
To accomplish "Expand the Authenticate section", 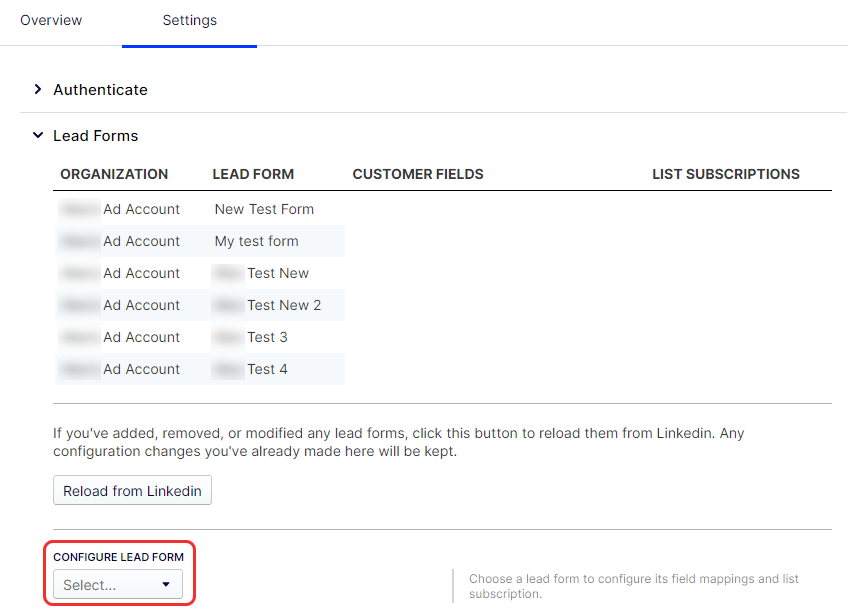I will point(100,90).
